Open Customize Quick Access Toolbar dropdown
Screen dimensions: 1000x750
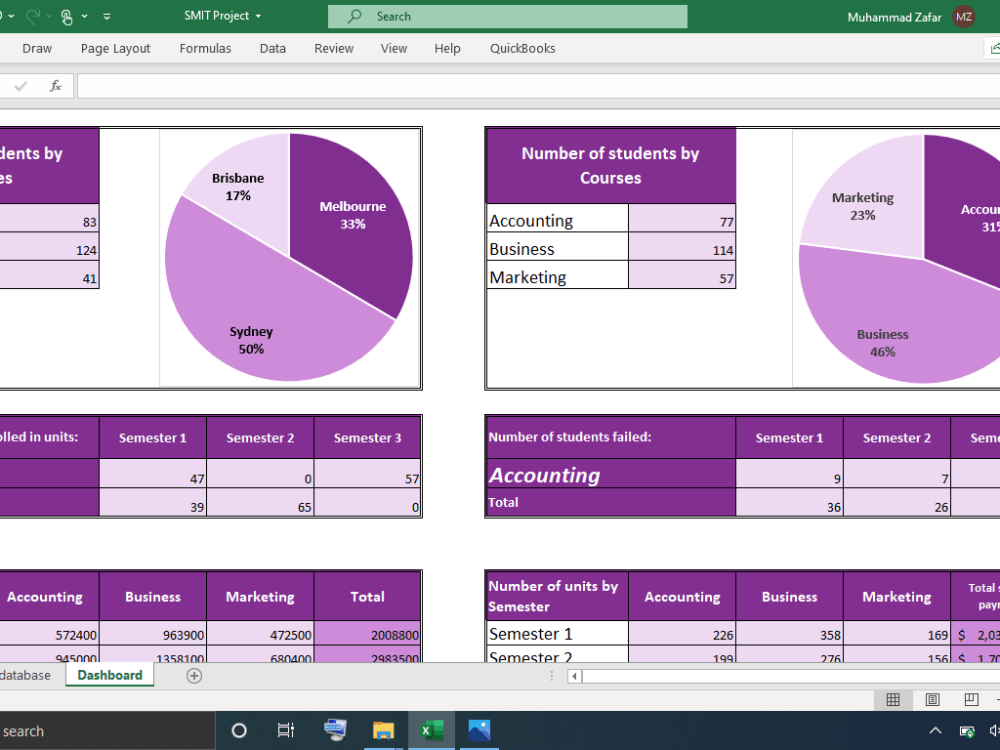[x=107, y=17]
